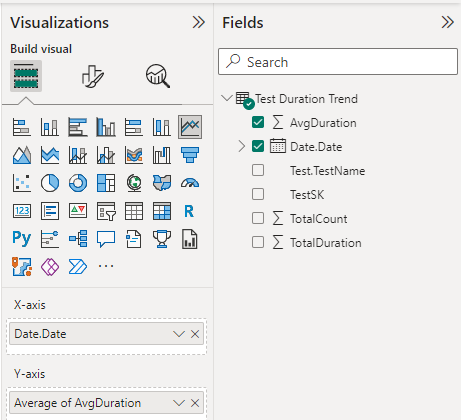Select the trophy Metrics visual

coord(162,239)
